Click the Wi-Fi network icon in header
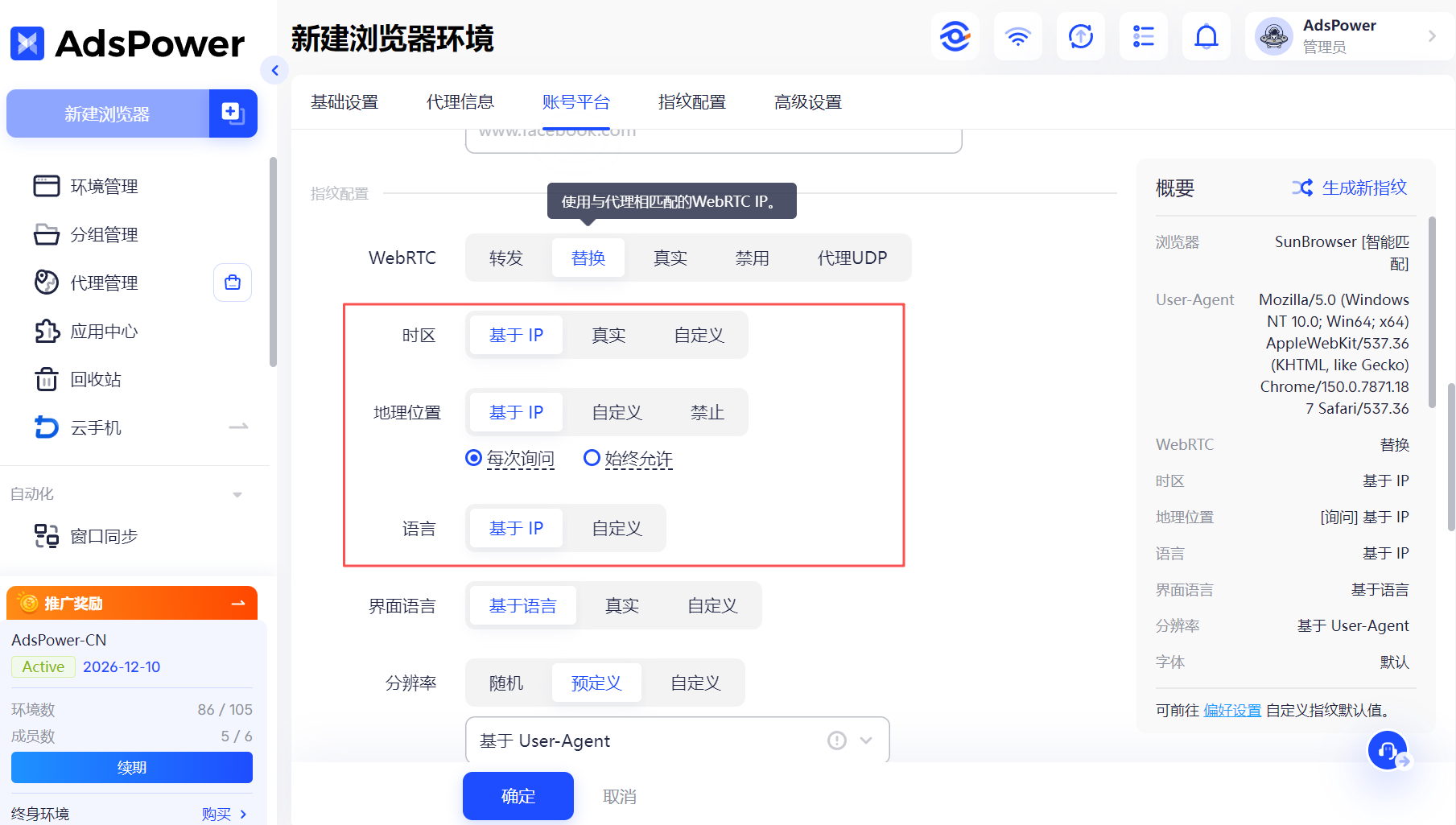The image size is (1456, 825). [x=1018, y=36]
